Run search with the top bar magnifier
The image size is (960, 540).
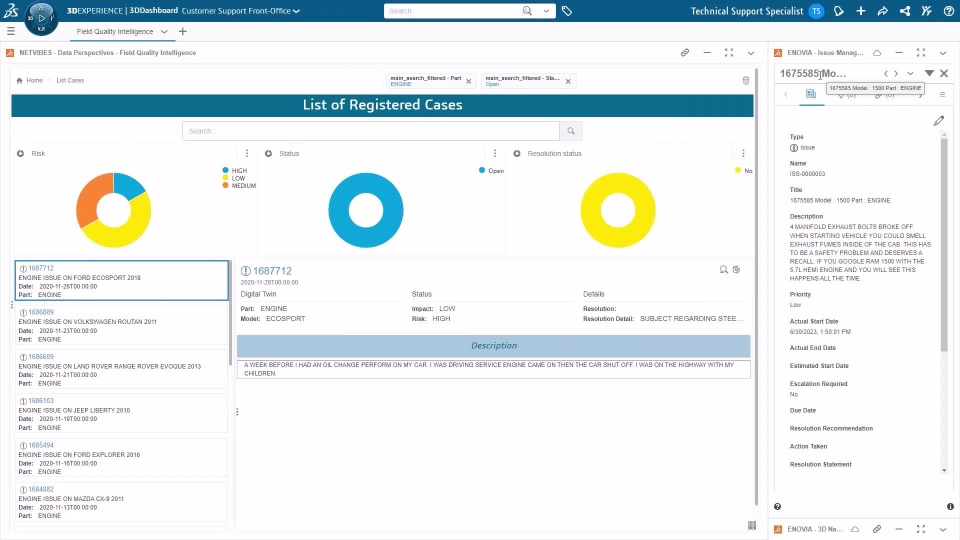(x=527, y=11)
